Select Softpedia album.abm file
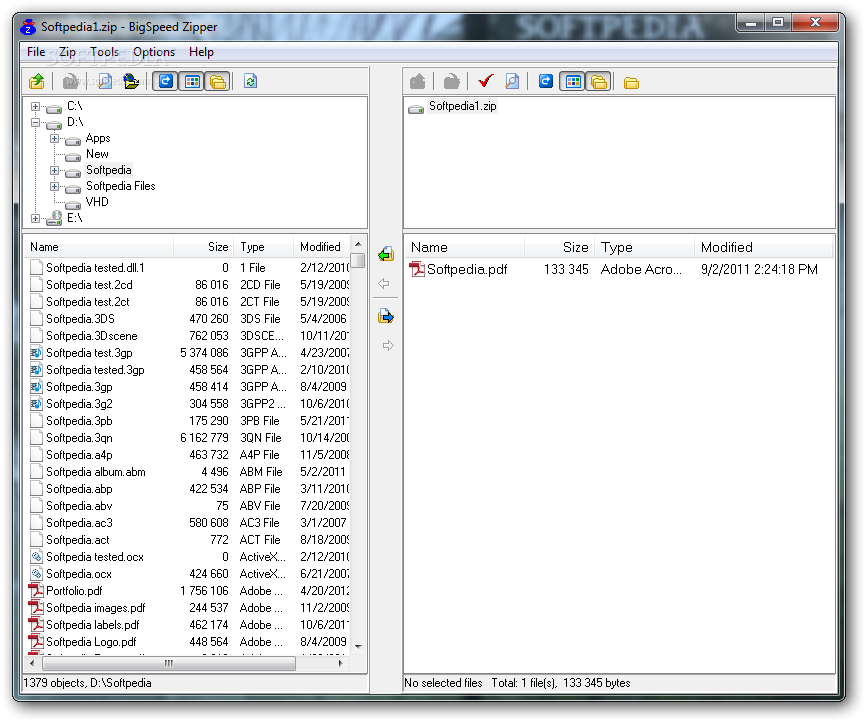 [96, 472]
